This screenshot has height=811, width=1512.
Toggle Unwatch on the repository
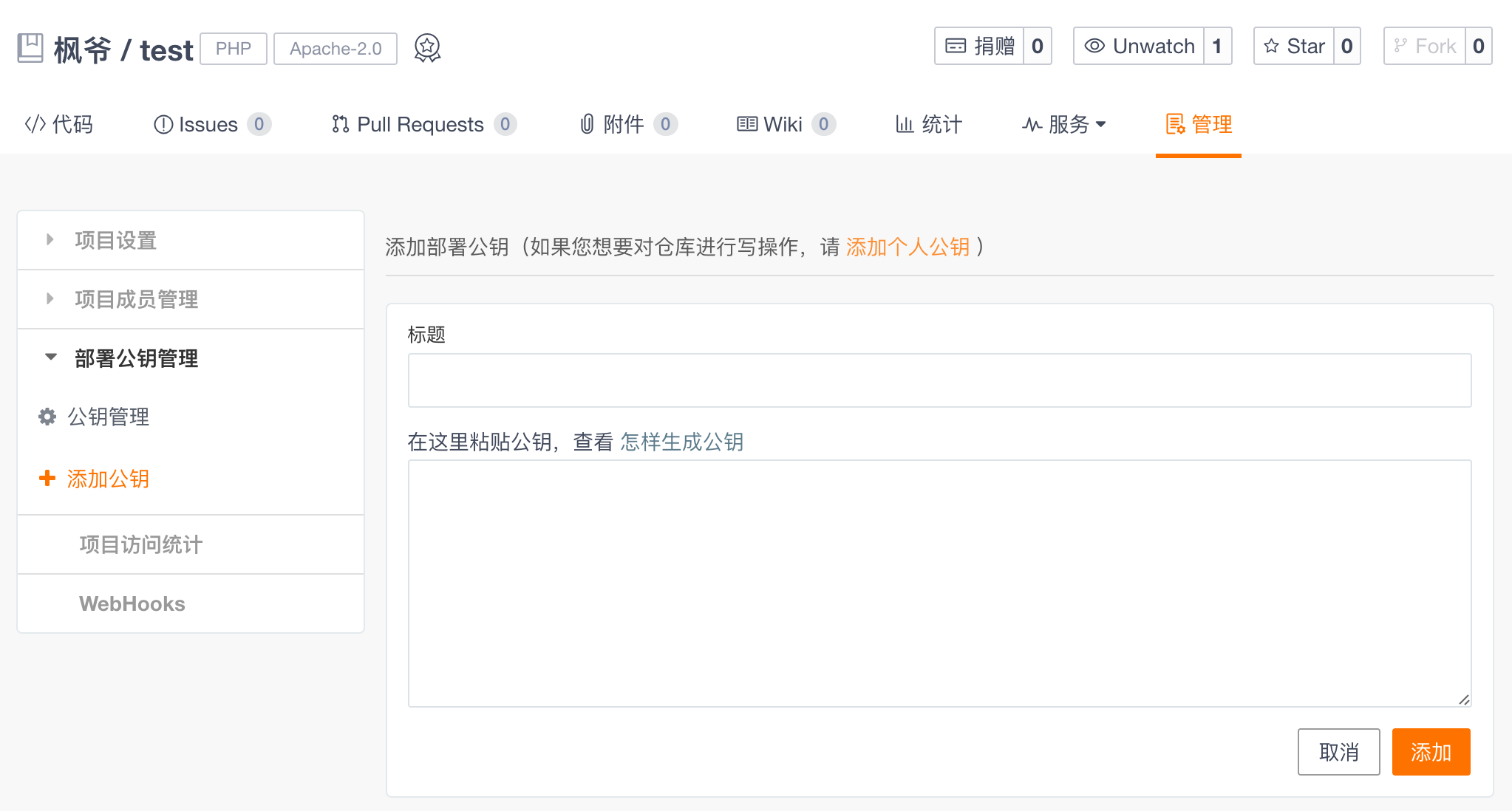(1139, 47)
